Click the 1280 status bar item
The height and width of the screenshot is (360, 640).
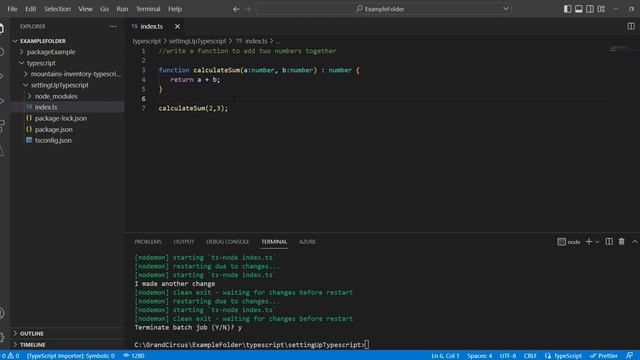coord(133,356)
